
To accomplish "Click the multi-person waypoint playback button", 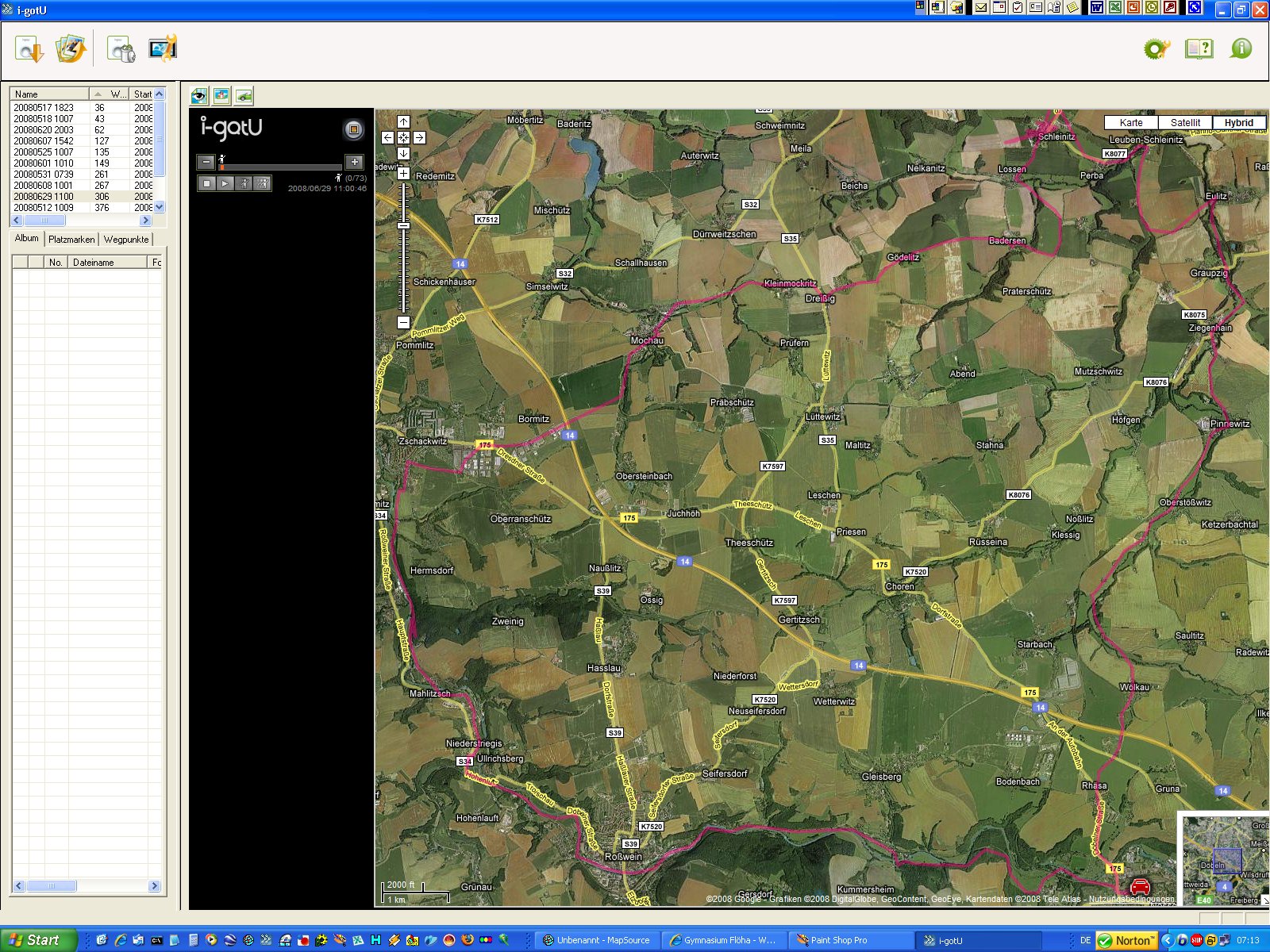I will (263, 183).
